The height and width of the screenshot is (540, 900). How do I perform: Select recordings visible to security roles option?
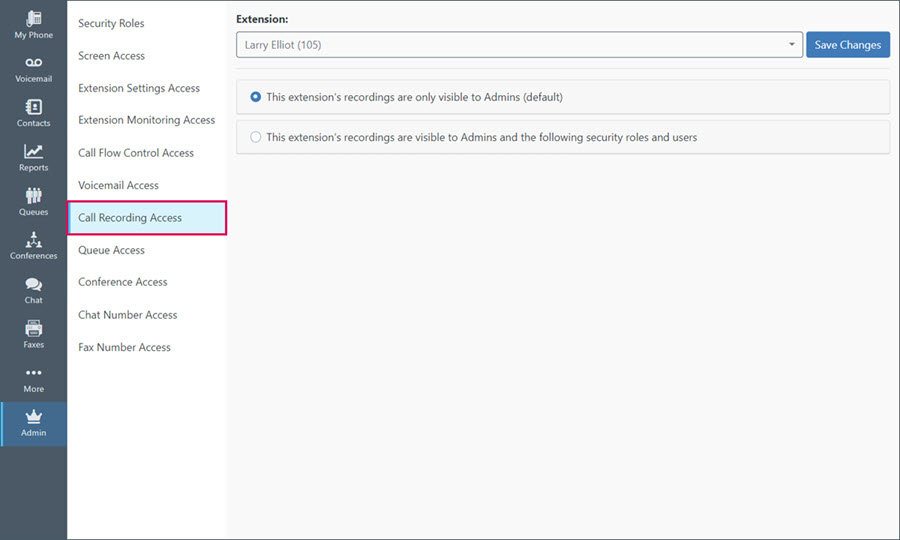(x=255, y=137)
